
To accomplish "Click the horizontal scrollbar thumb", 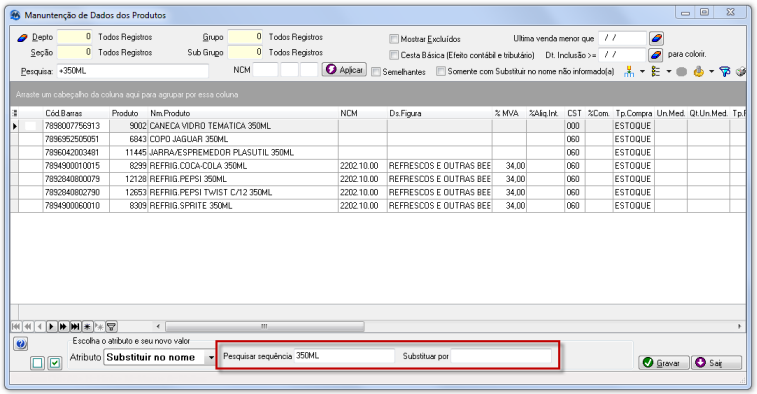I will (x=264, y=326).
